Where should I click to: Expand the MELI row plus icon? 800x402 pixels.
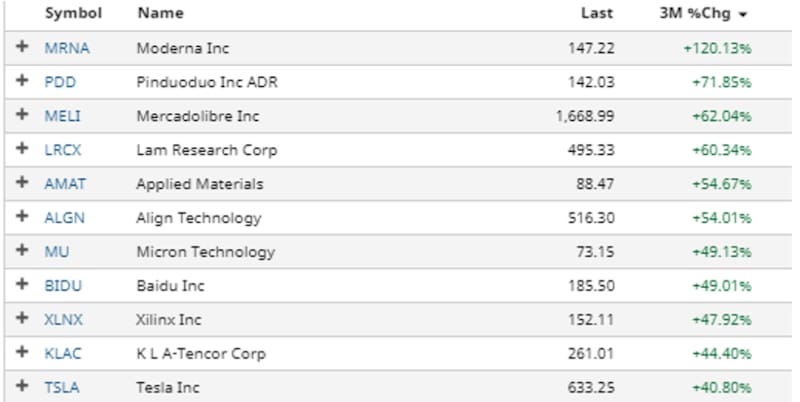coord(23,116)
